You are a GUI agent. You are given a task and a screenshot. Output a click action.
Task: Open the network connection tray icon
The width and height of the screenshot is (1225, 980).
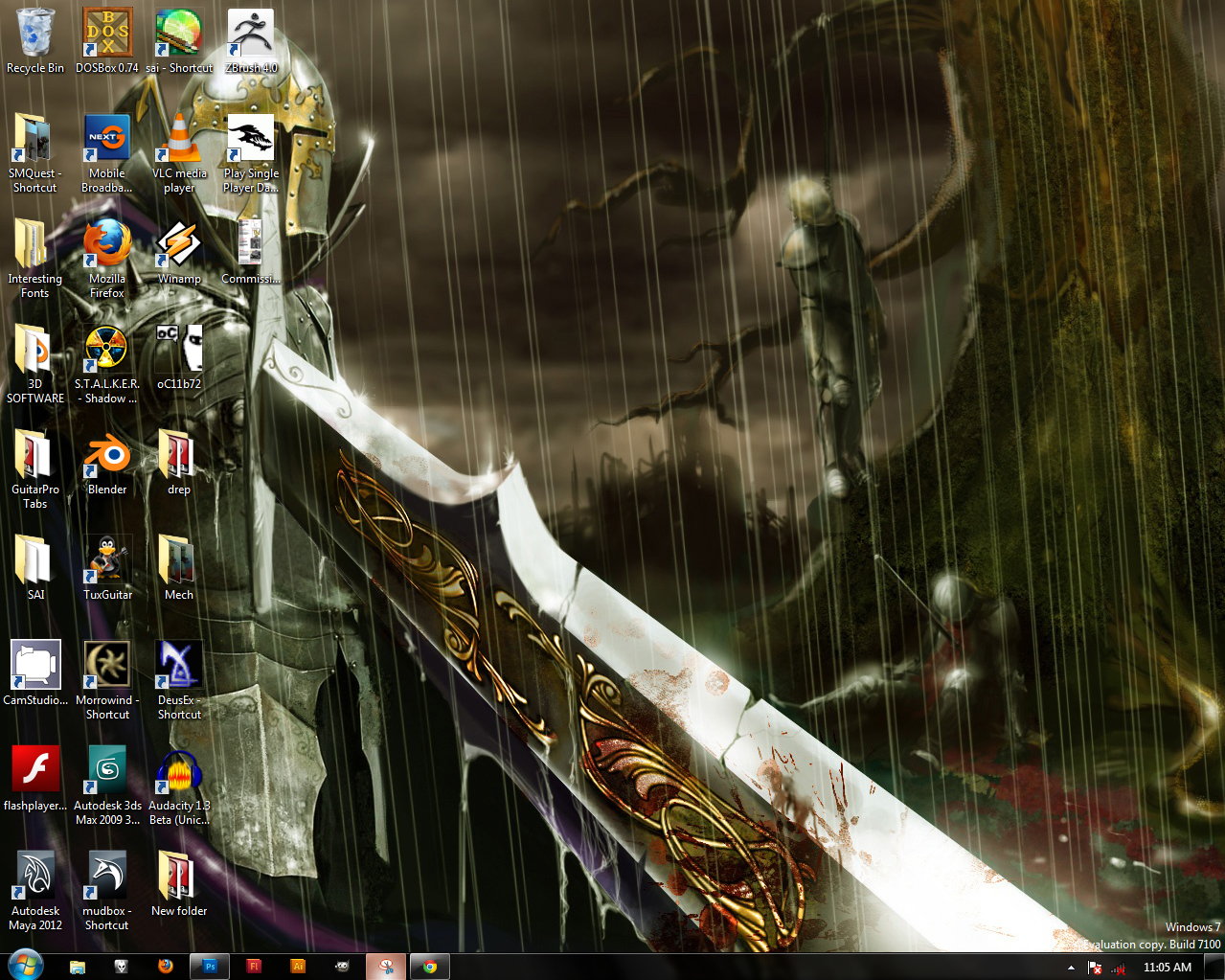(1118, 968)
